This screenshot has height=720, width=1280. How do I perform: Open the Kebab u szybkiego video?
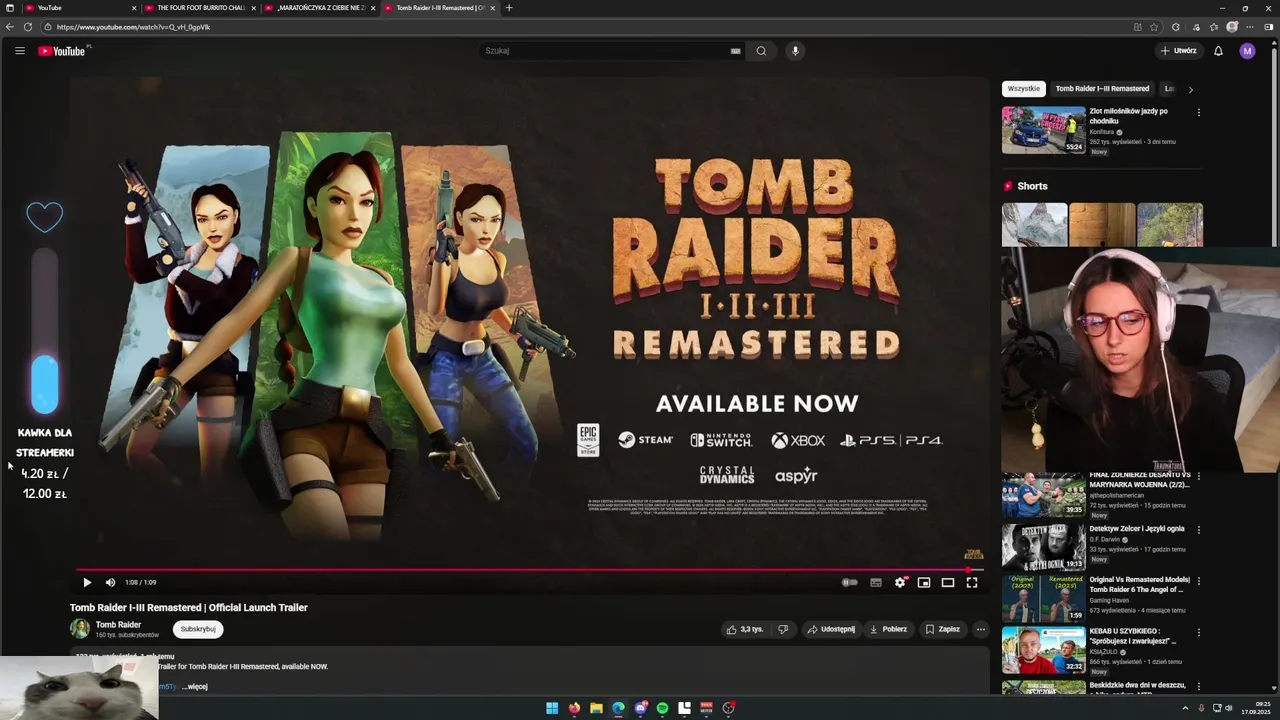1043,650
